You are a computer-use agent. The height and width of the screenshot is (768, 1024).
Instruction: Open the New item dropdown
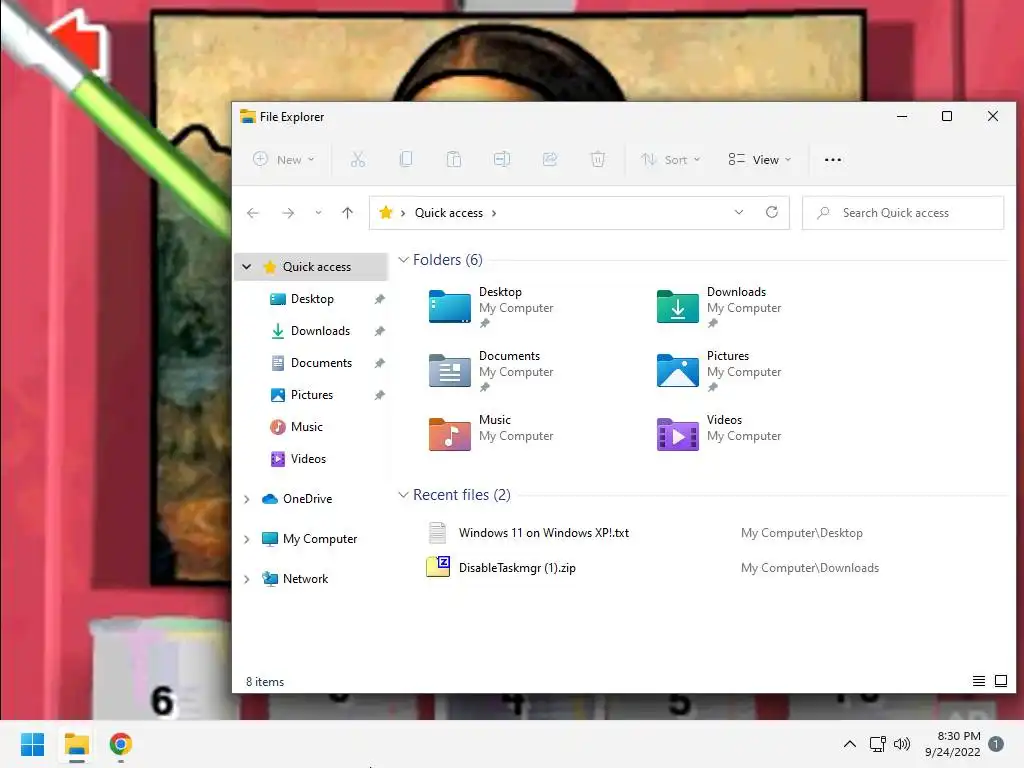[x=283, y=159]
